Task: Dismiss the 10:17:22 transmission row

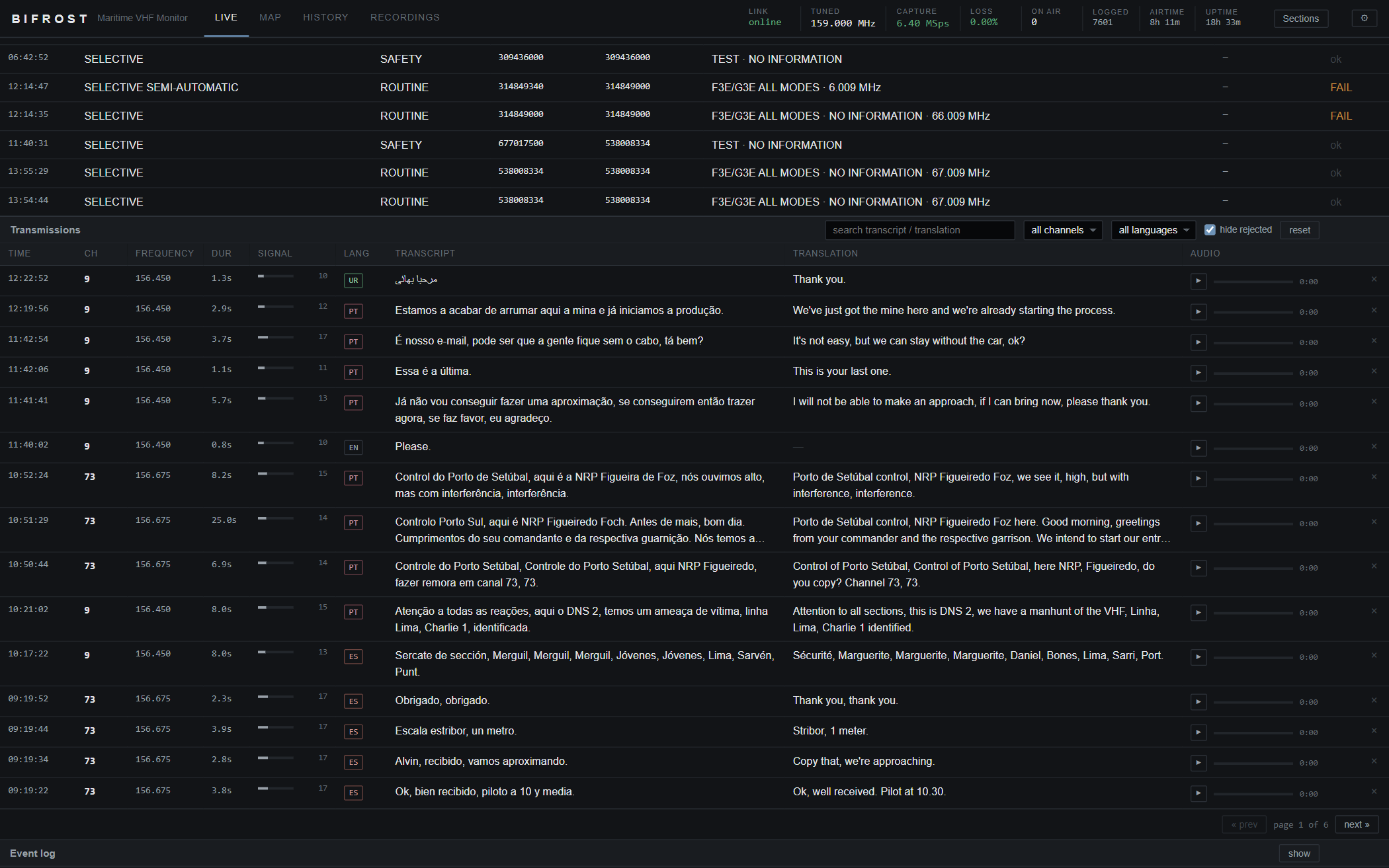Action: pos(1374,655)
